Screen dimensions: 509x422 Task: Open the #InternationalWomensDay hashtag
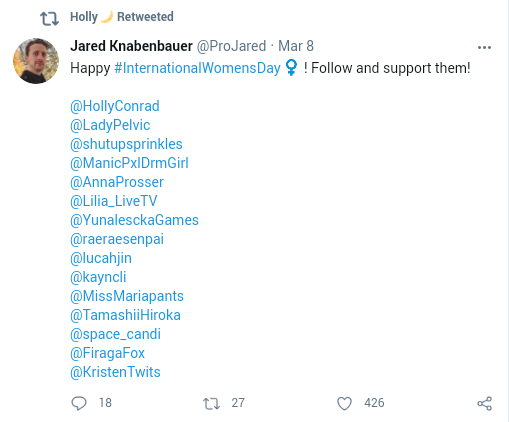pos(197,68)
